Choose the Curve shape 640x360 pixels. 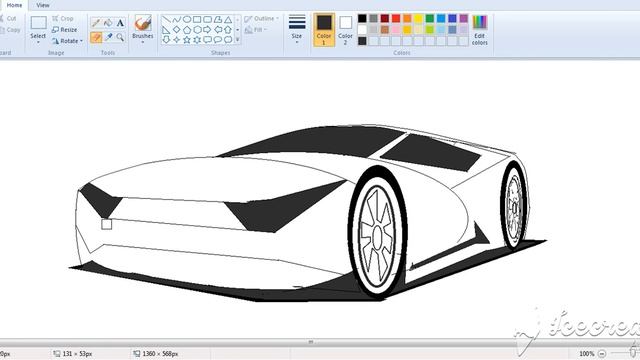[x=176, y=19]
